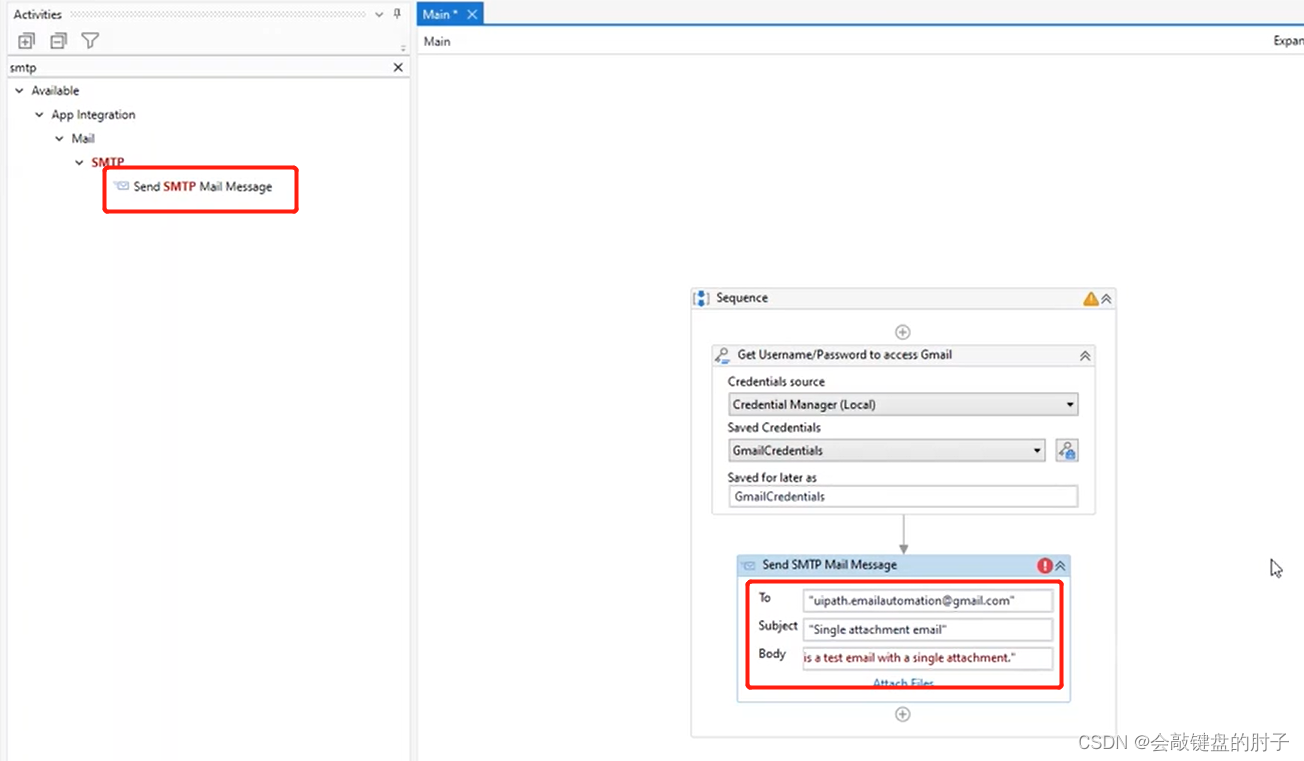Open Credentials source dropdown
The height and width of the screenshot is (761, 1304).
coord(903,405)
